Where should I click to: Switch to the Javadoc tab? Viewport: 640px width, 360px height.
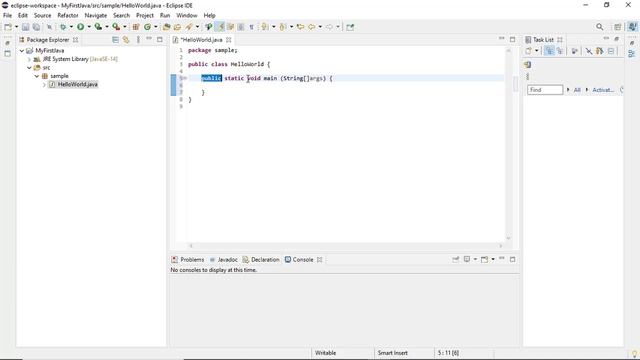pyautogui.click(x=223, y=260)
